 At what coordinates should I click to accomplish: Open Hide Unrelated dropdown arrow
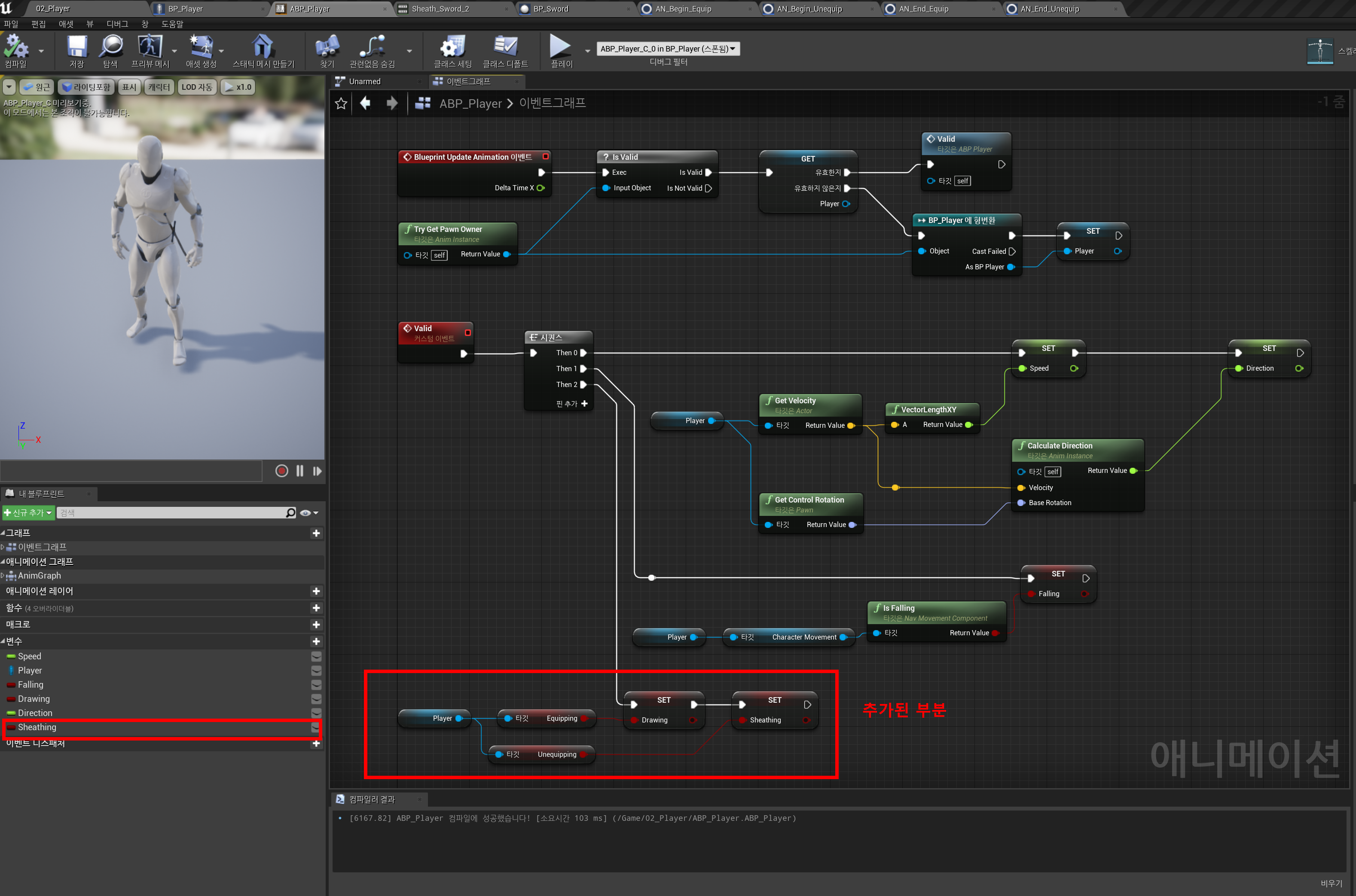409,52
